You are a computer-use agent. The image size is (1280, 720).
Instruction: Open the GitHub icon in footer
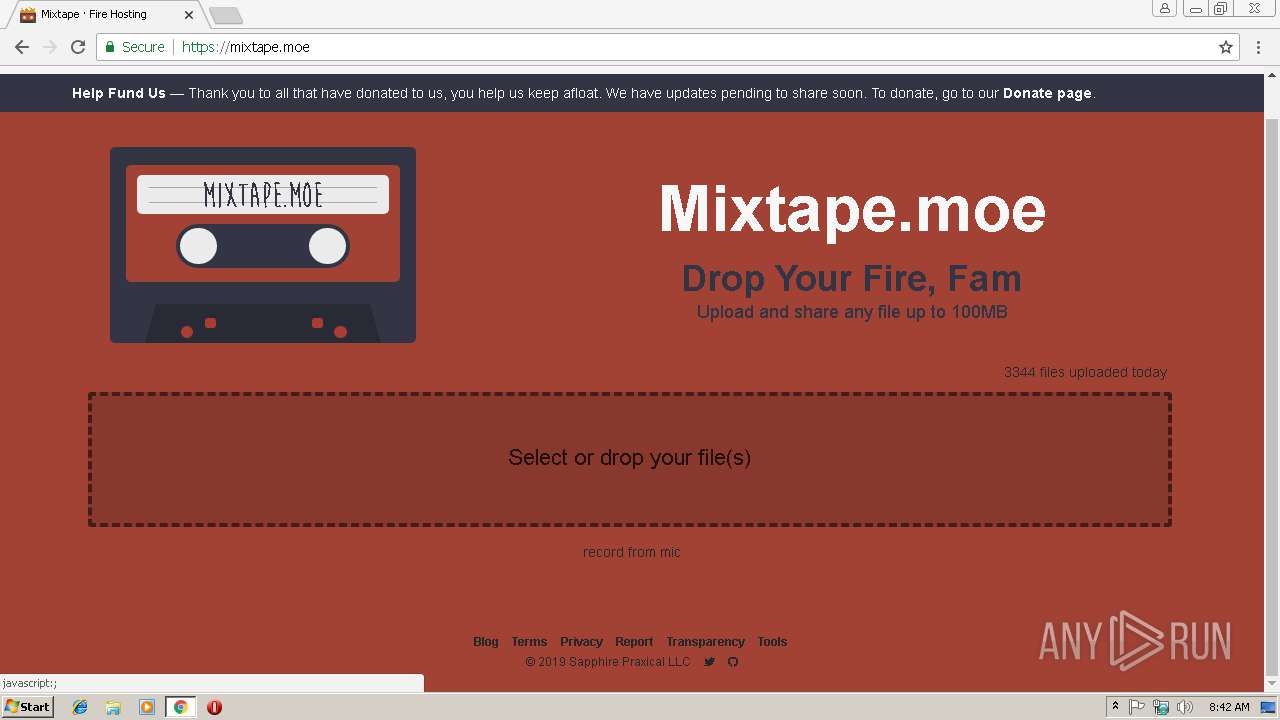click(733, 662)
